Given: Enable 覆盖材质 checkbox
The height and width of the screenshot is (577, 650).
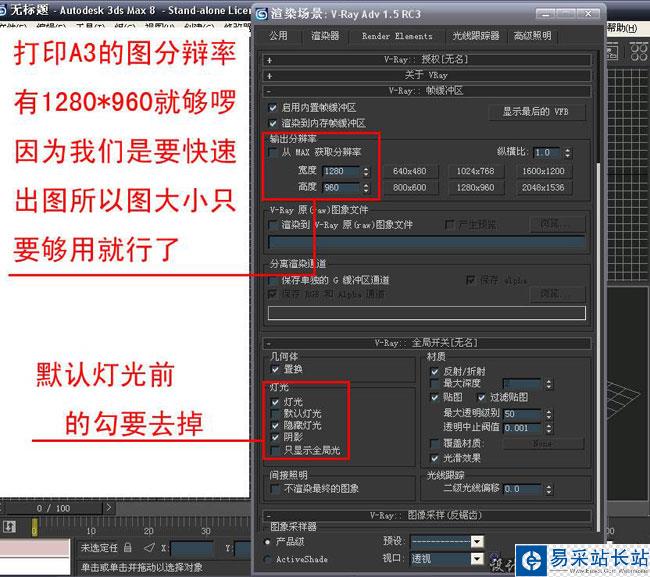Looking at the screenshot, I should click(x=434, y=444).
